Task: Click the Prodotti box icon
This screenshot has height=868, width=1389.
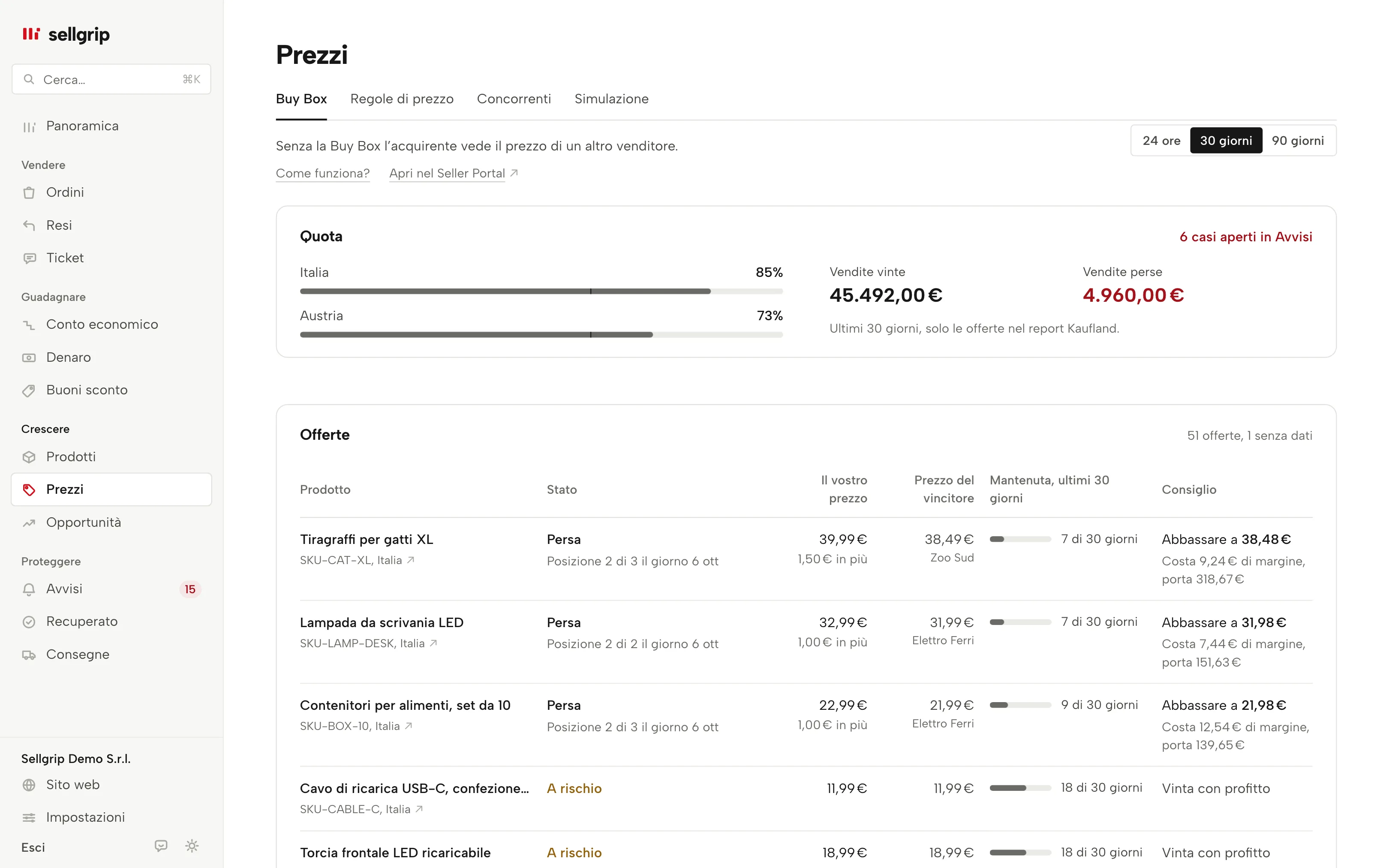Action: coord(29,457)
